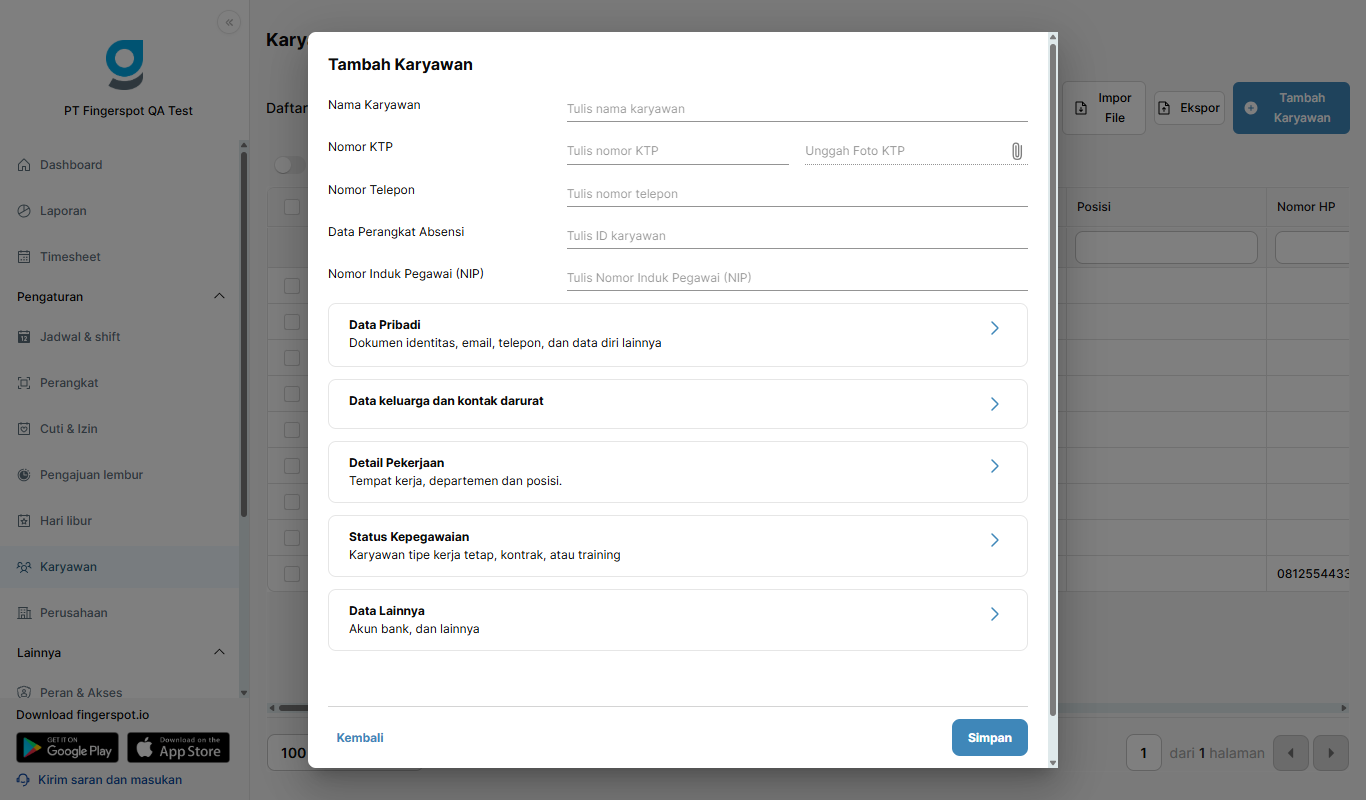Click the Impor File icon button

point(1104,108)
